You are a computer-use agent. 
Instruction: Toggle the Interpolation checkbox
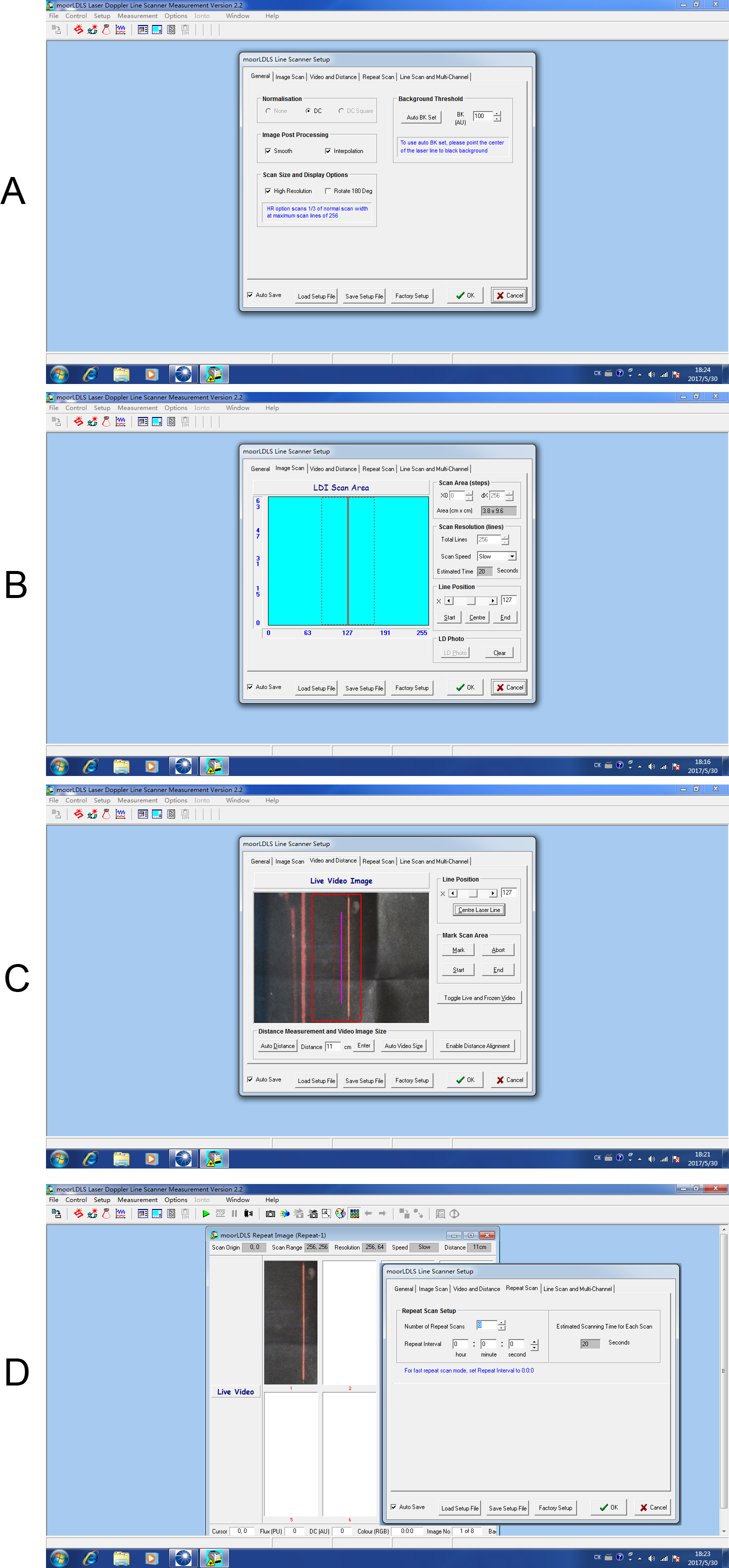328,151
